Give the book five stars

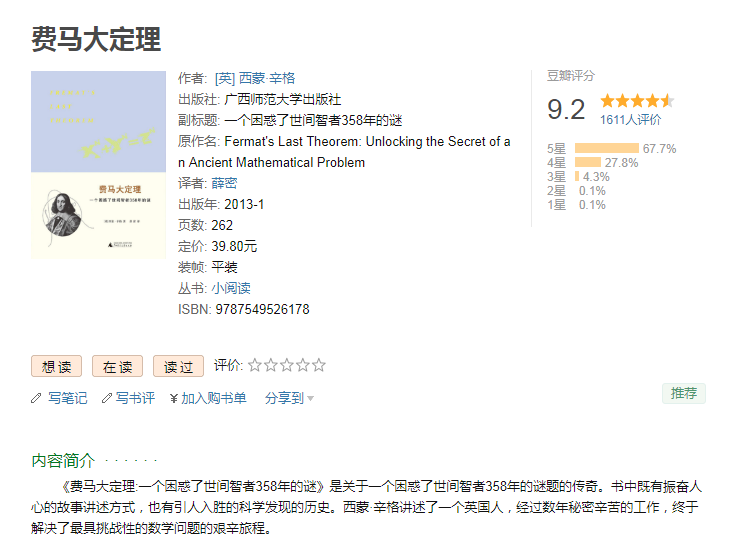coord(318,366)
